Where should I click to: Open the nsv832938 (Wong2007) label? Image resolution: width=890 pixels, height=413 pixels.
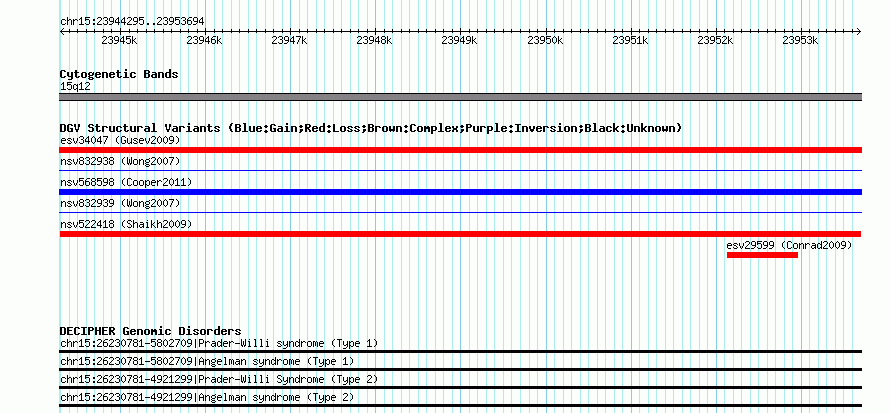coord(120,161)
